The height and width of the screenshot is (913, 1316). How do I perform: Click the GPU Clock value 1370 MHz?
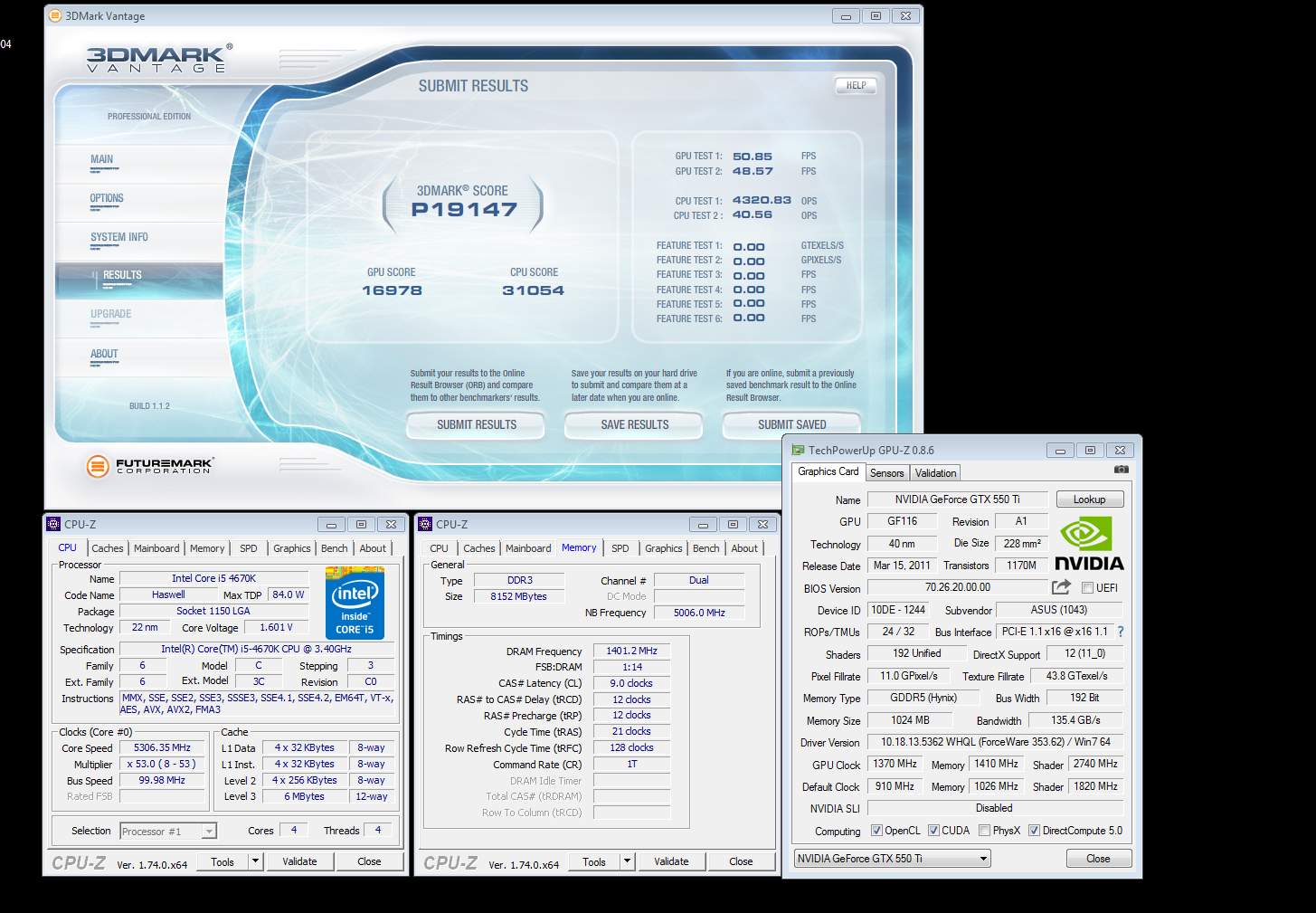[x=895, y=764]
